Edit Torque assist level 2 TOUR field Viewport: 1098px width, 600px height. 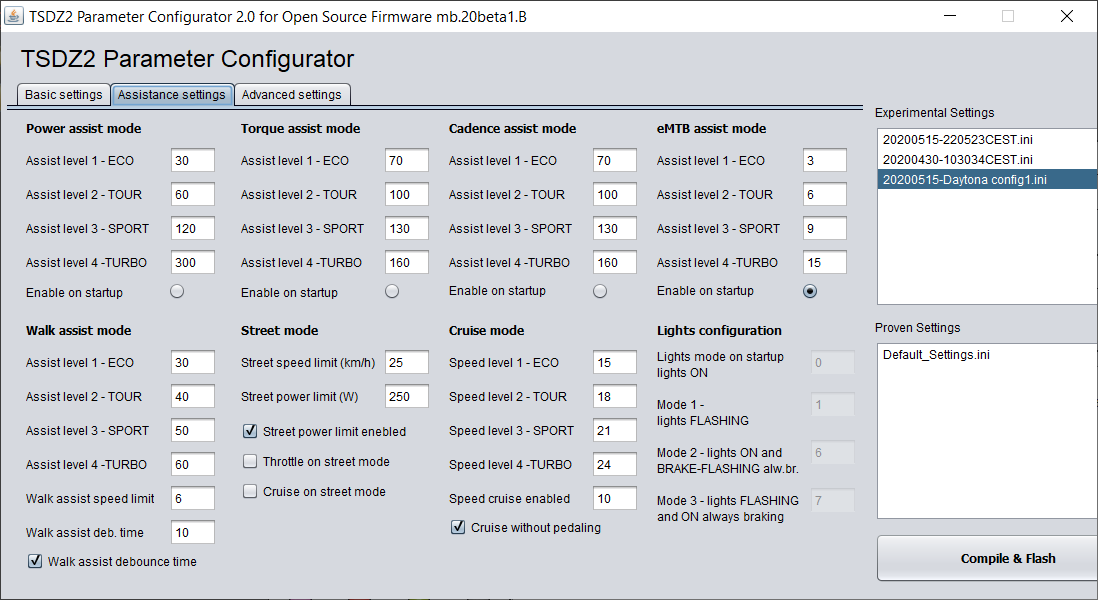[x=407, y=195]
